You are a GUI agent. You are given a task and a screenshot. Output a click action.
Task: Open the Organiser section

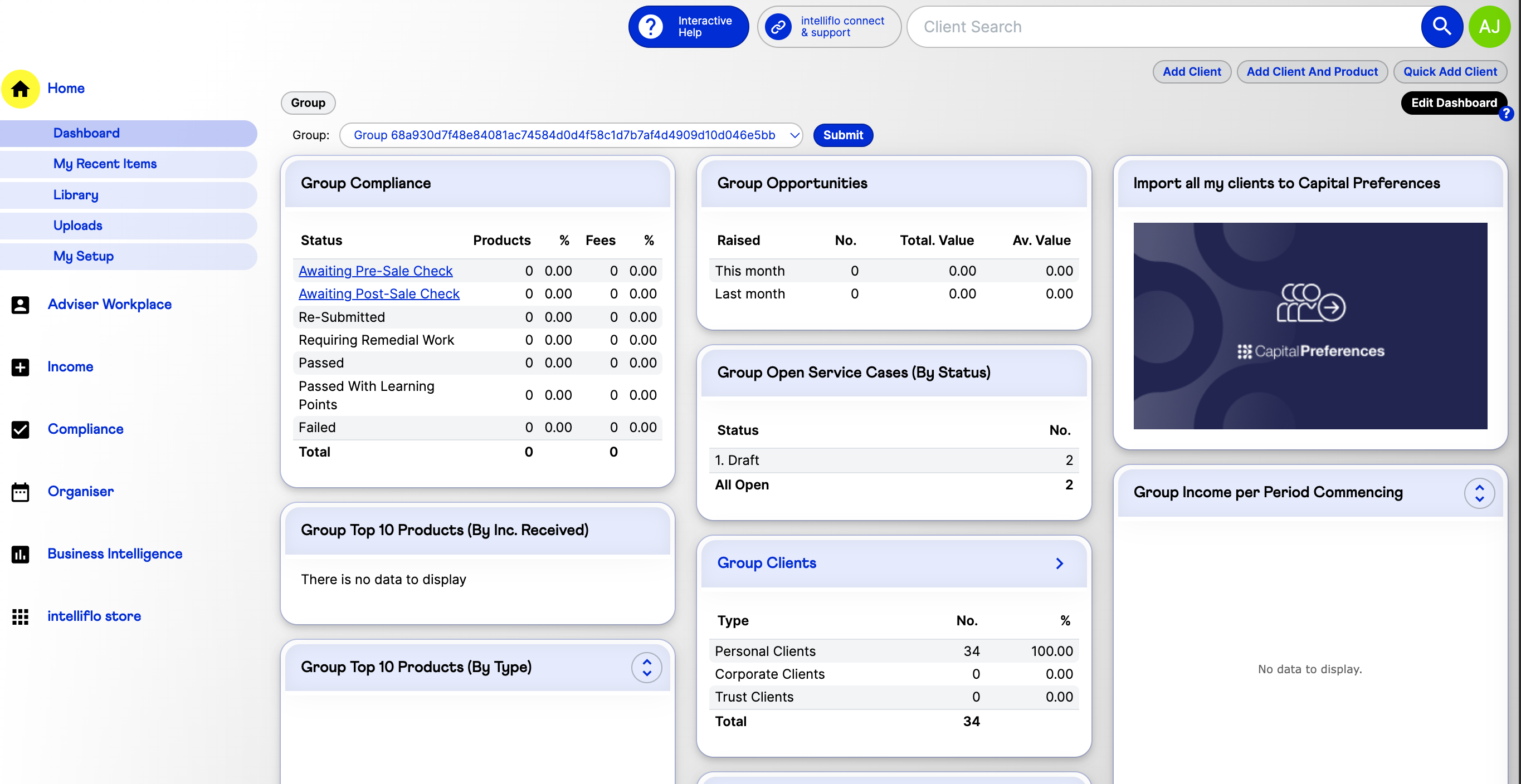click(x=81, y=492)
